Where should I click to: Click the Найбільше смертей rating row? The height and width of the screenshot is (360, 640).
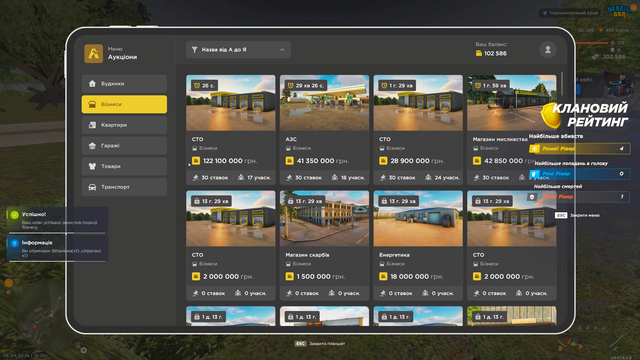580,197
